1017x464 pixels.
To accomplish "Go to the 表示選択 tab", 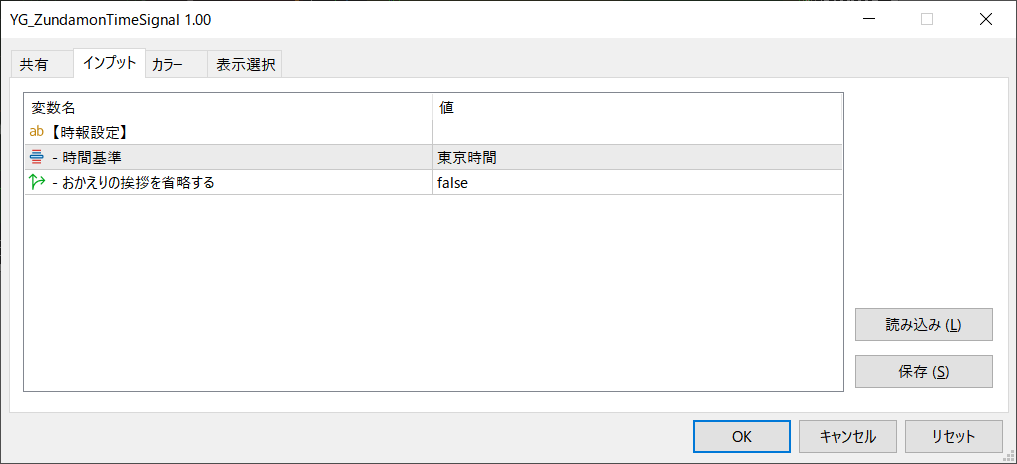I will pyautogui.click(x=246, y=65).
